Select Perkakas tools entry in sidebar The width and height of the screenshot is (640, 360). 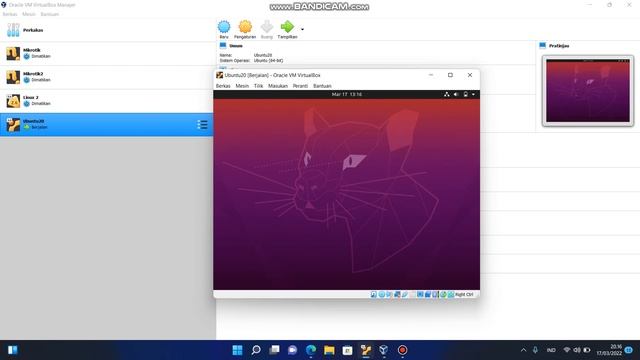[107, 30]
